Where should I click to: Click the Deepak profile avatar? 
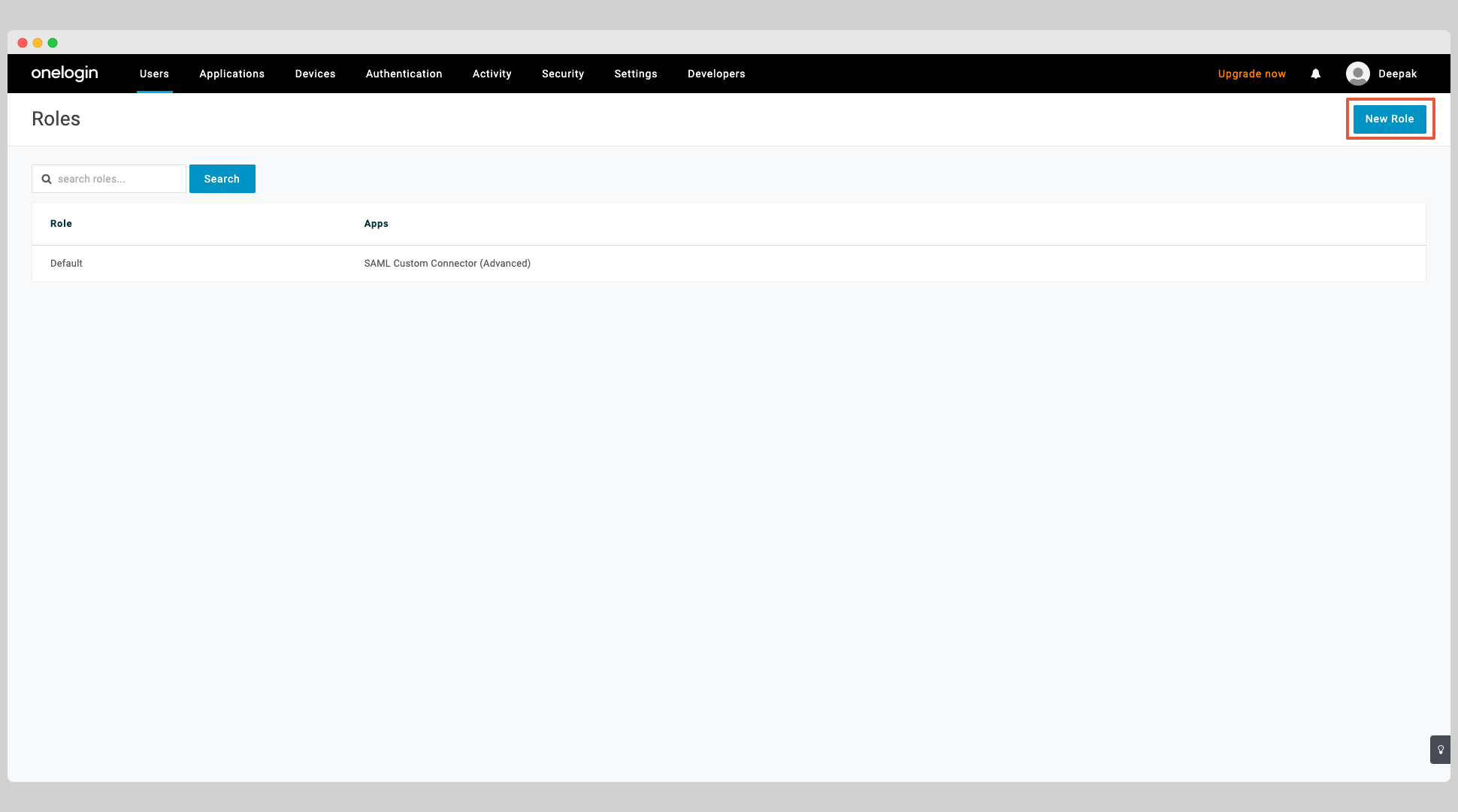click(1358, 73)
